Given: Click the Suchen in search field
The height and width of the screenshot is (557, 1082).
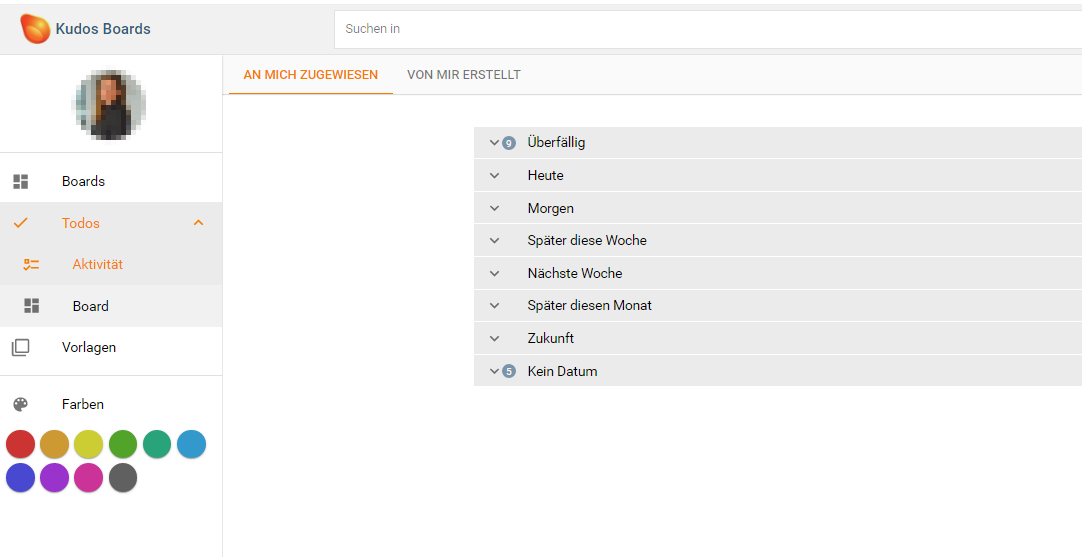Looking at the screenshot, I should click(700, 29).
